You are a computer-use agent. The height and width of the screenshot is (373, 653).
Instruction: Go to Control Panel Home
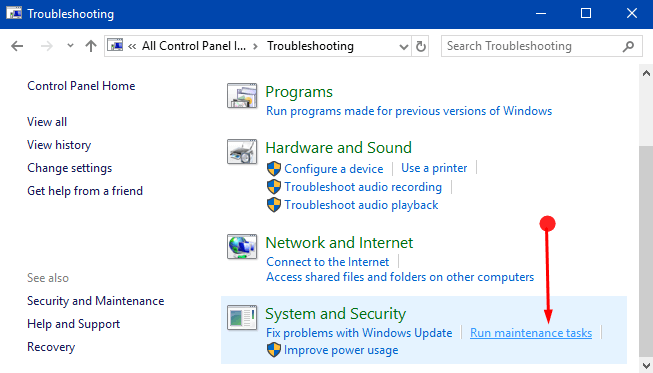click(x=81, y=86)
